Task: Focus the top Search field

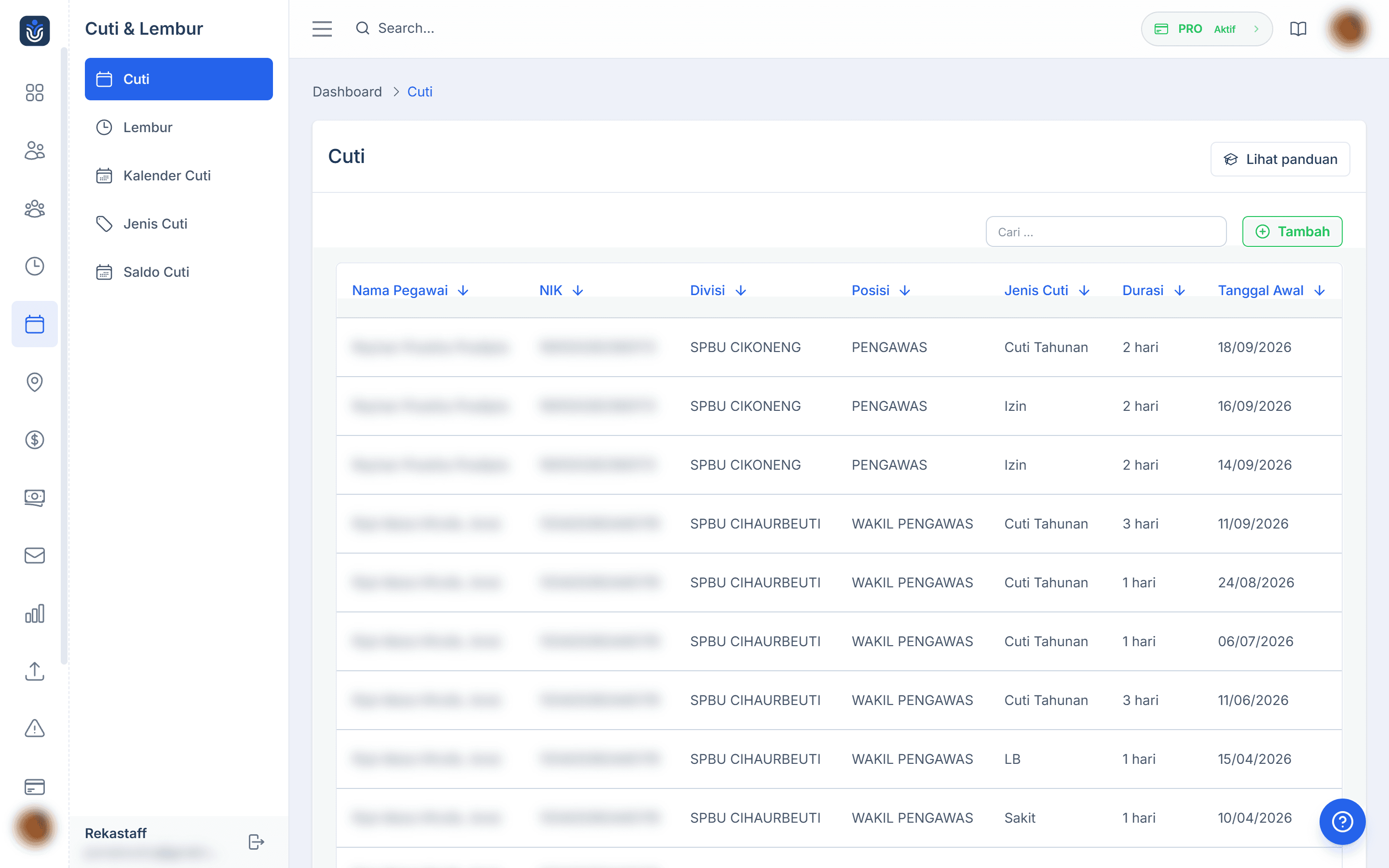Action: (406, 28)
